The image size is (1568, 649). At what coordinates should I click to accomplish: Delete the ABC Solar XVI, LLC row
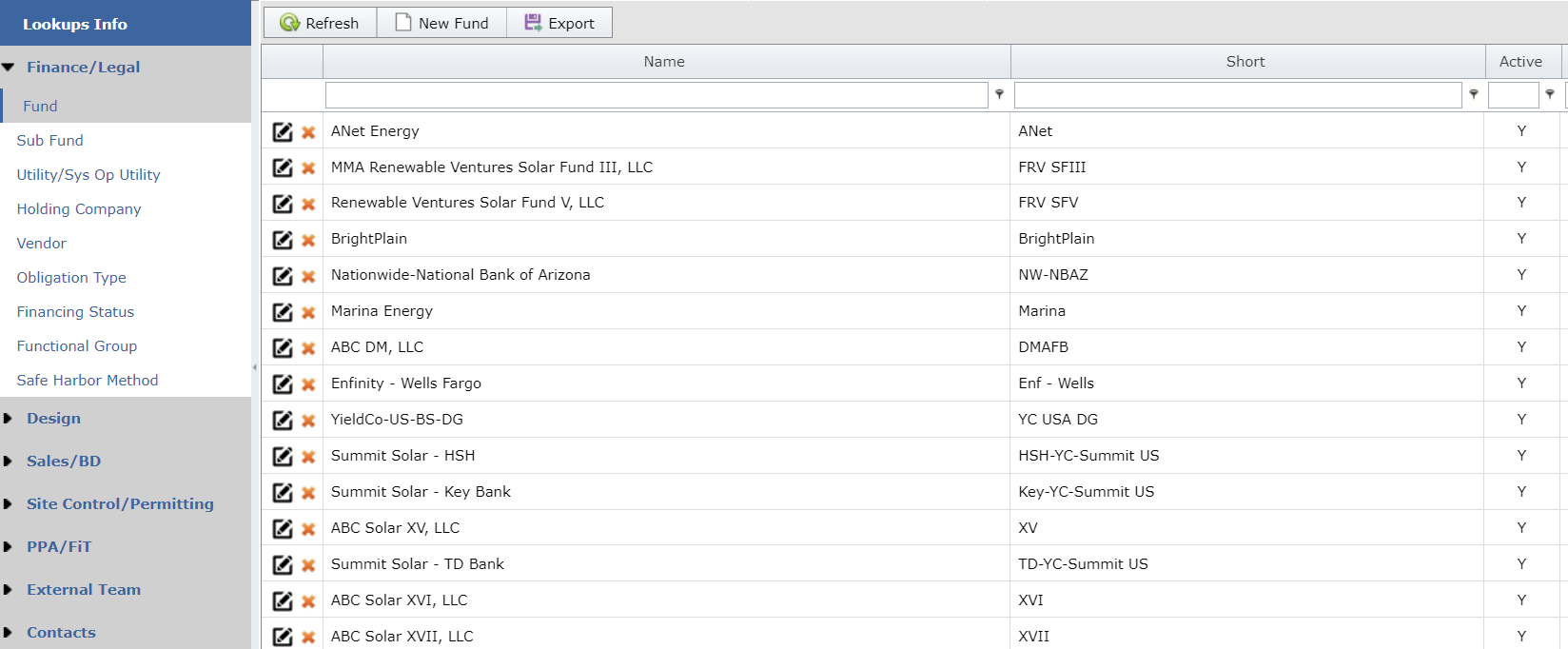(308, 602)
